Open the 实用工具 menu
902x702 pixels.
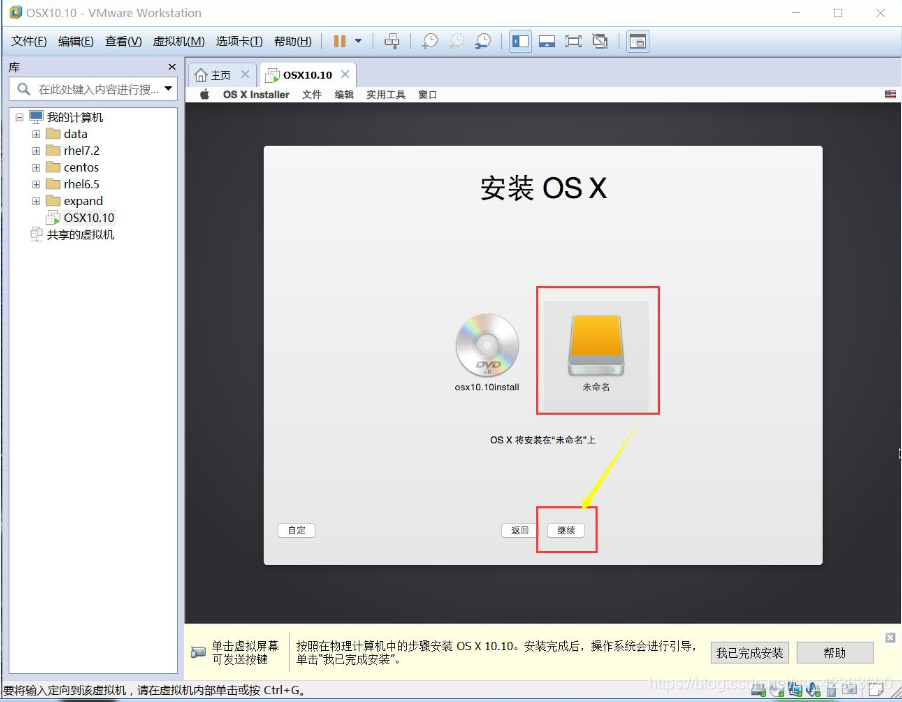385,94
